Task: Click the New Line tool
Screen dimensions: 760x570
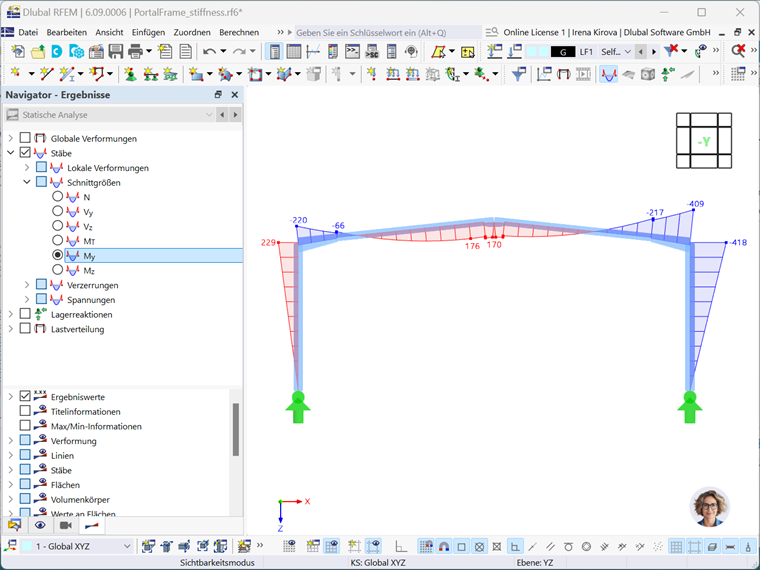Action: pos(47,74)
